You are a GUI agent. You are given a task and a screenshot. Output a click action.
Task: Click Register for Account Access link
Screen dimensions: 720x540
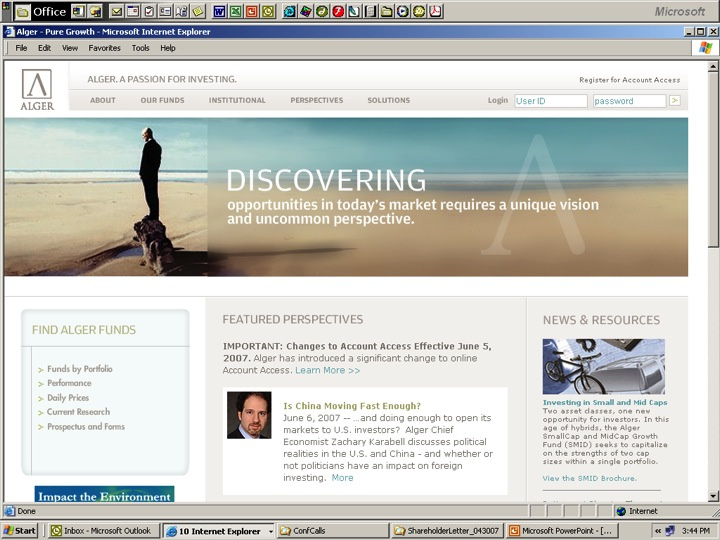630,80
